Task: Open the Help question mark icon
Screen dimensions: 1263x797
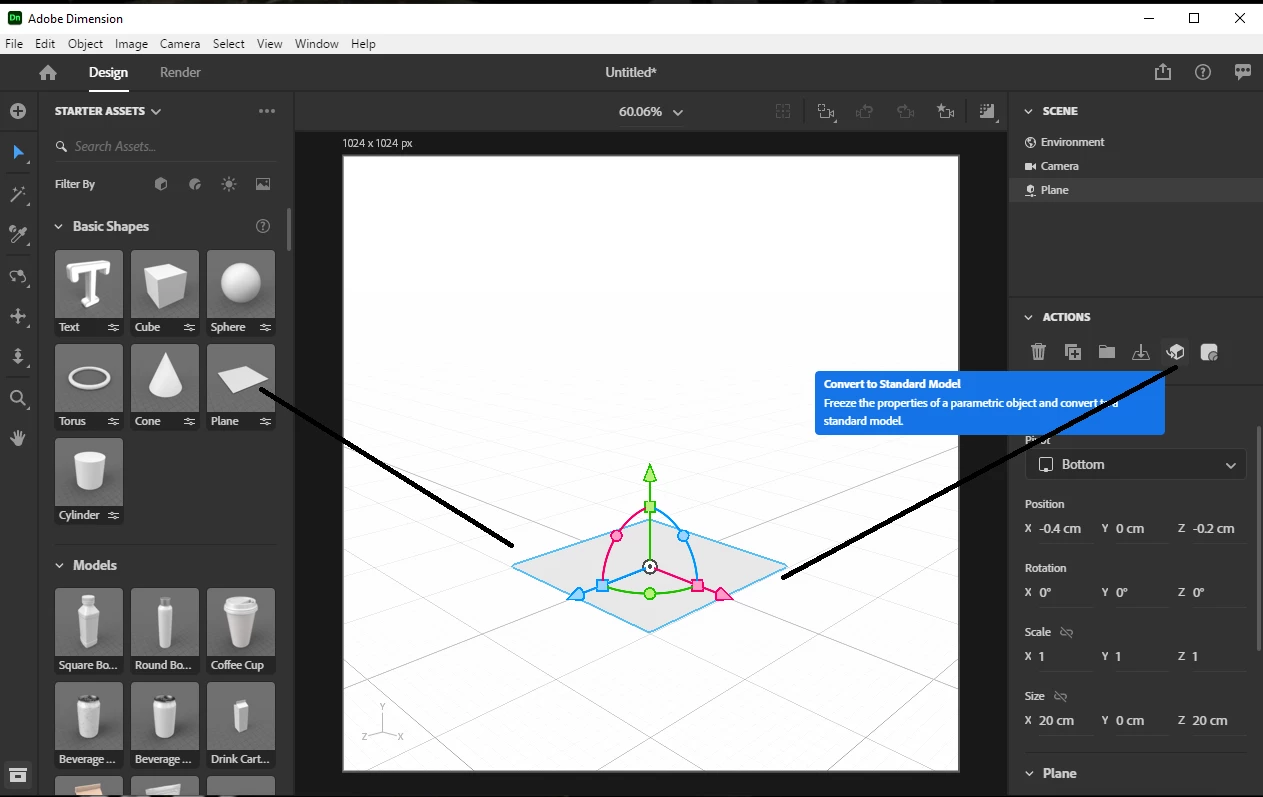Action: pyautogui.click(x=1203, y=72)
